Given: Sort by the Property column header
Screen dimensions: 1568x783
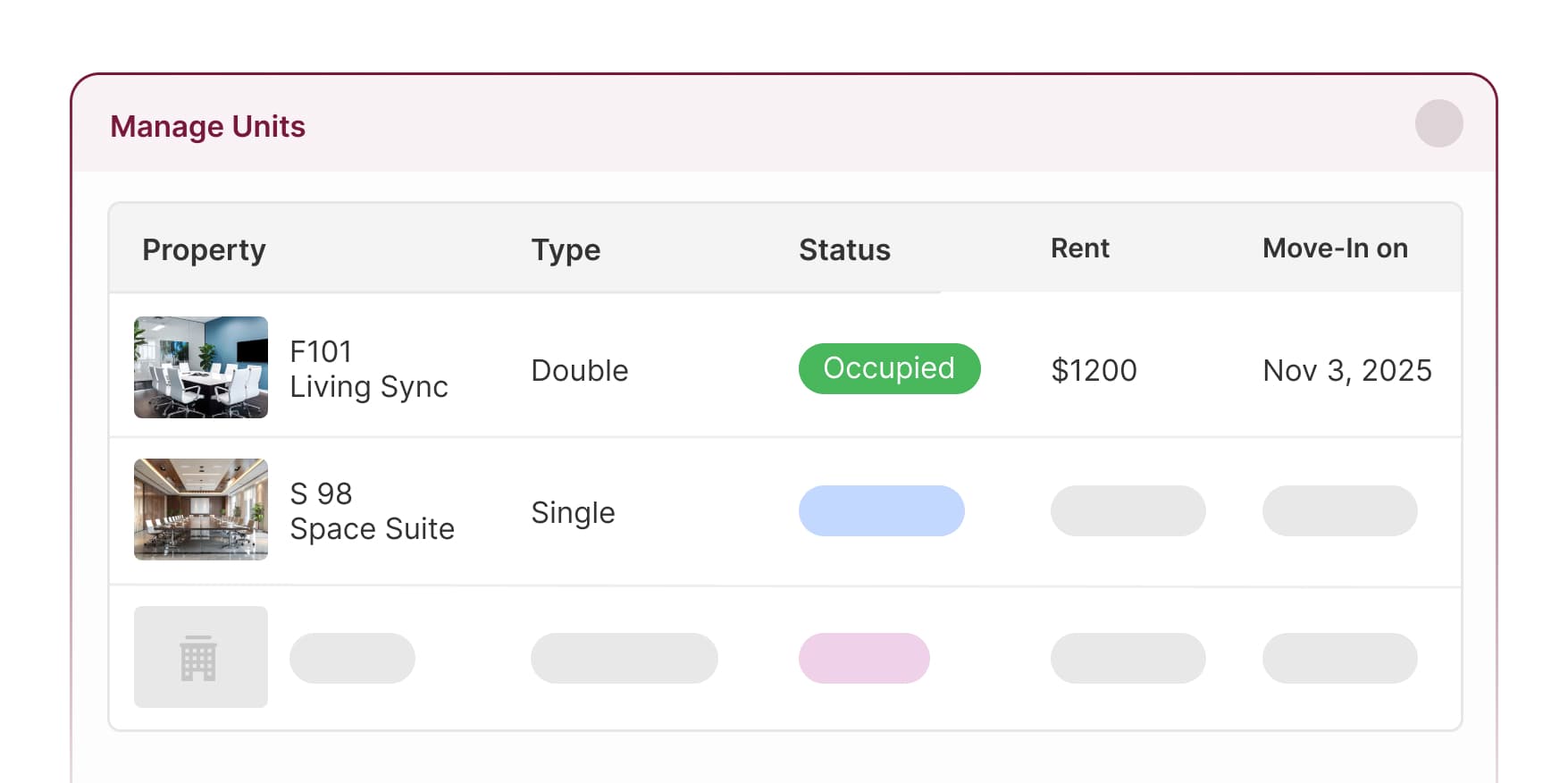Looking at the screenshot, I should click(204, 249).
